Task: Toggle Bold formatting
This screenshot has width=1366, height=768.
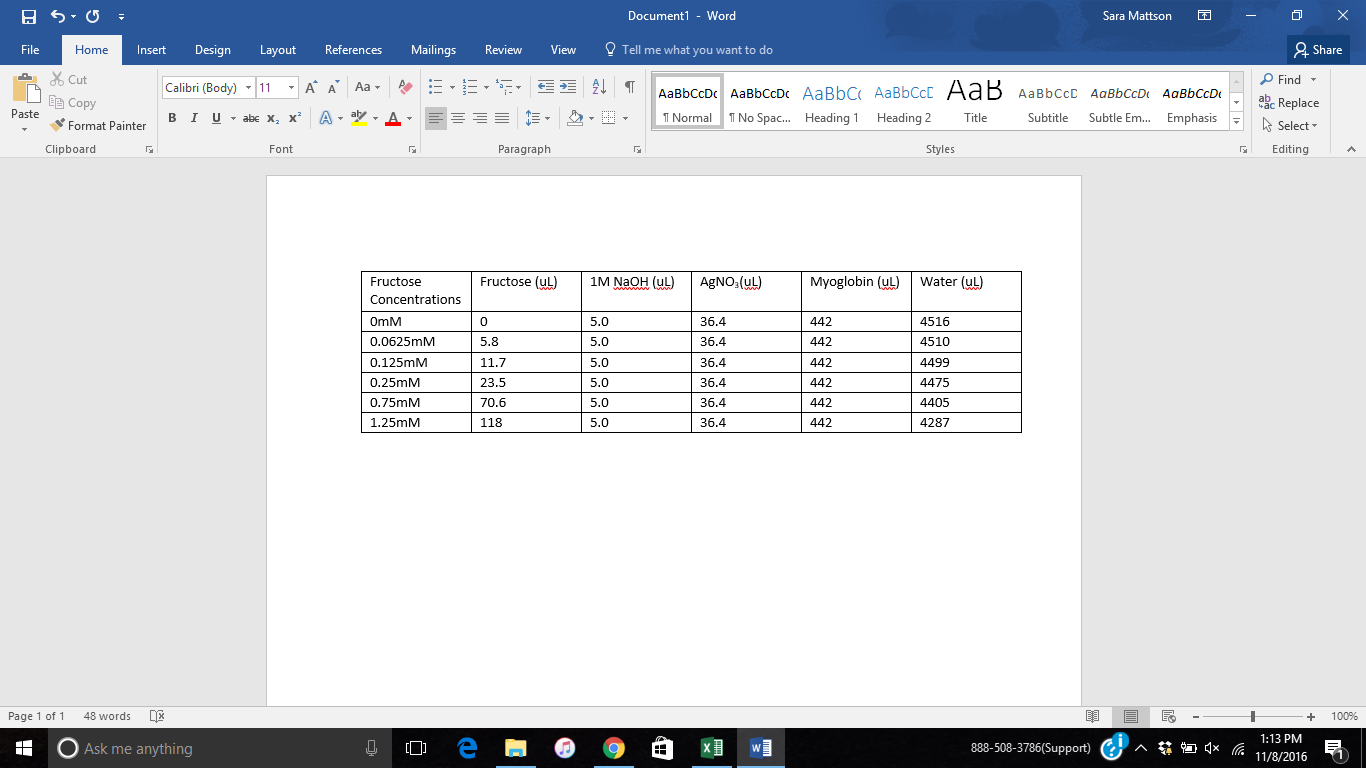Action: point(172,118)
